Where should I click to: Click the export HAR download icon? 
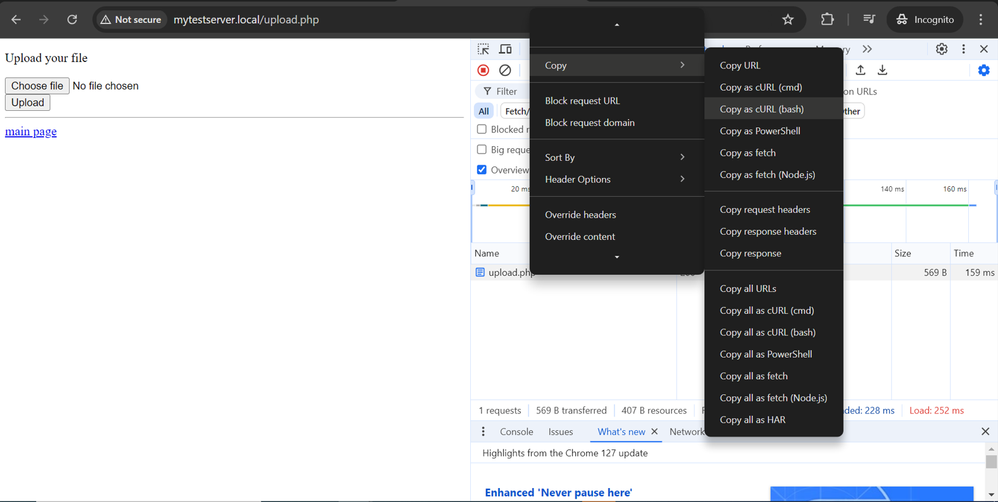pyautogui.click(x=882, y=70)
